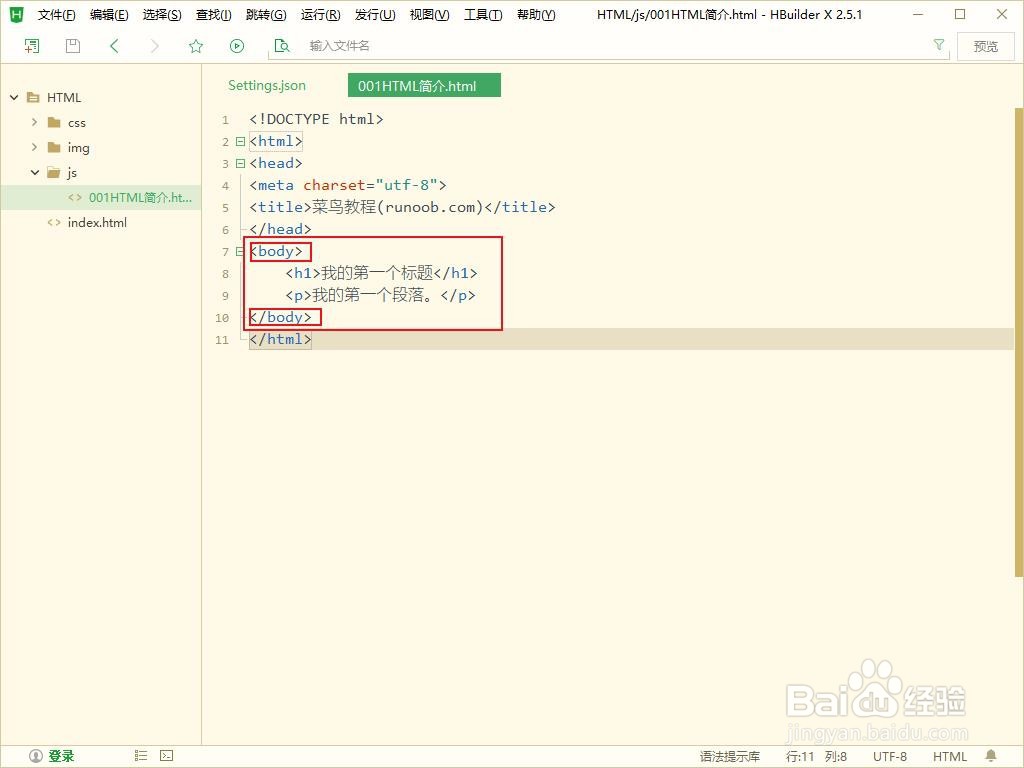This screenshot has height=768, width=1024.
Task: Click the js open folder icon
Action: tap(54, 172)
